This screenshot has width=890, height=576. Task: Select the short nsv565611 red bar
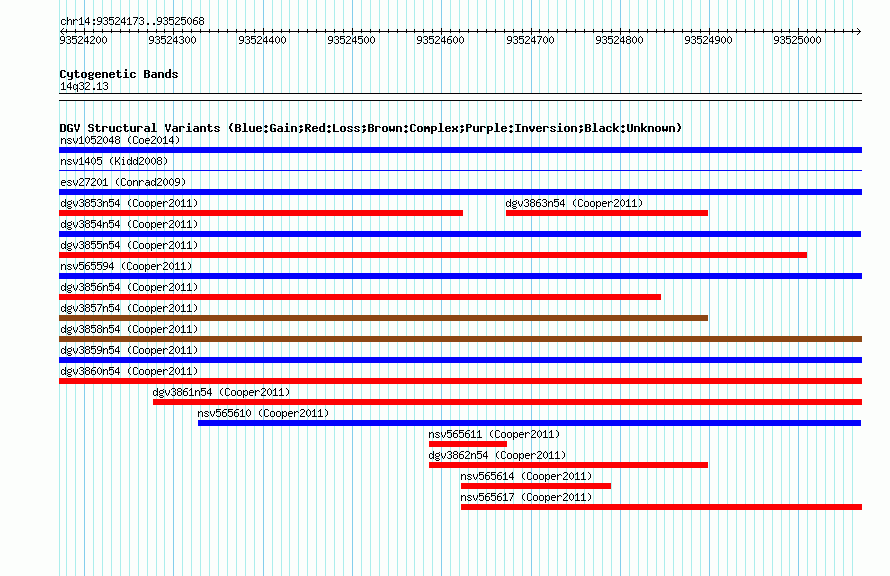coord(468,444)
